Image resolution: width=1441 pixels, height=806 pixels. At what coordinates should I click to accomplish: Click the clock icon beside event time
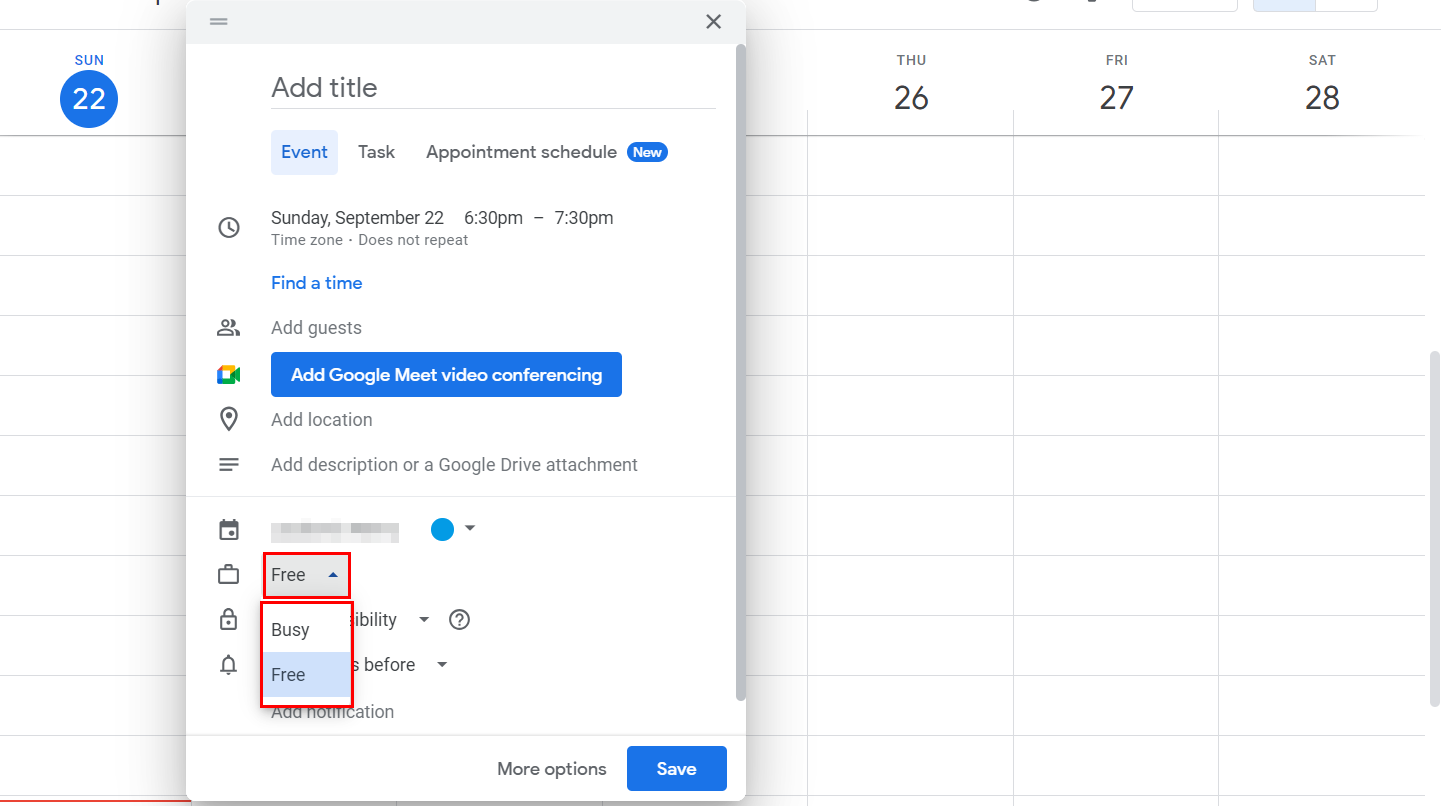click(229, 228)
